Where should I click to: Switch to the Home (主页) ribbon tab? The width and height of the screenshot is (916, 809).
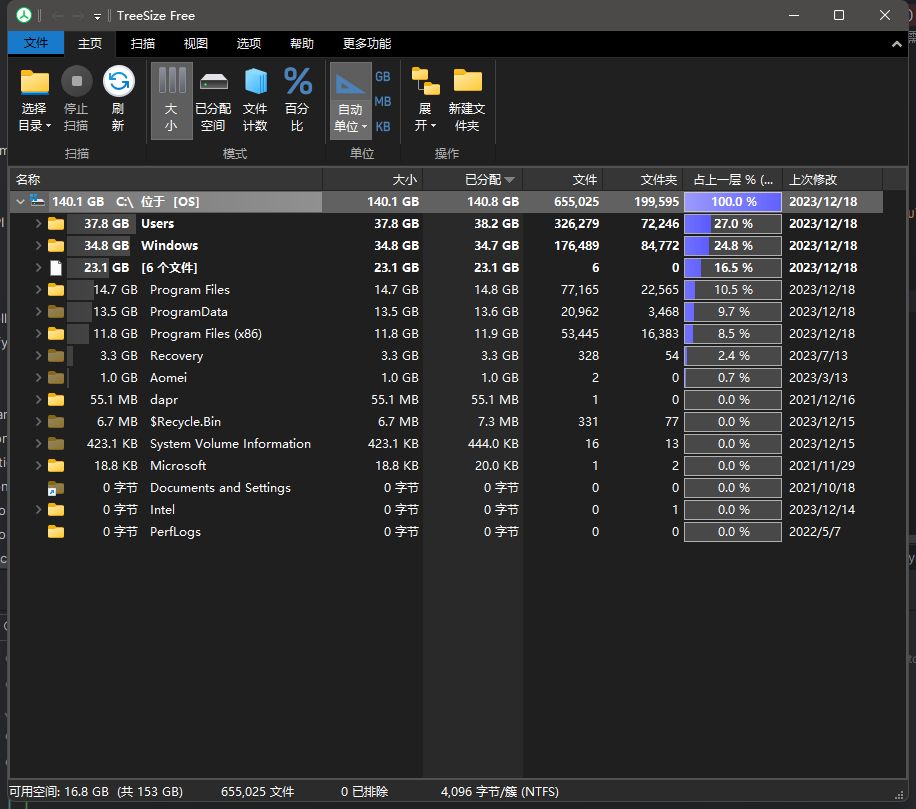pyautogui.click(x=90, y=43)
